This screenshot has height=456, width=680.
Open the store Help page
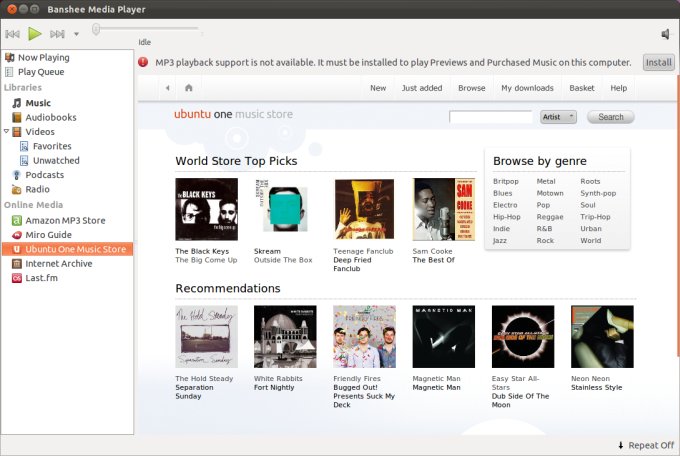[619, 88]
